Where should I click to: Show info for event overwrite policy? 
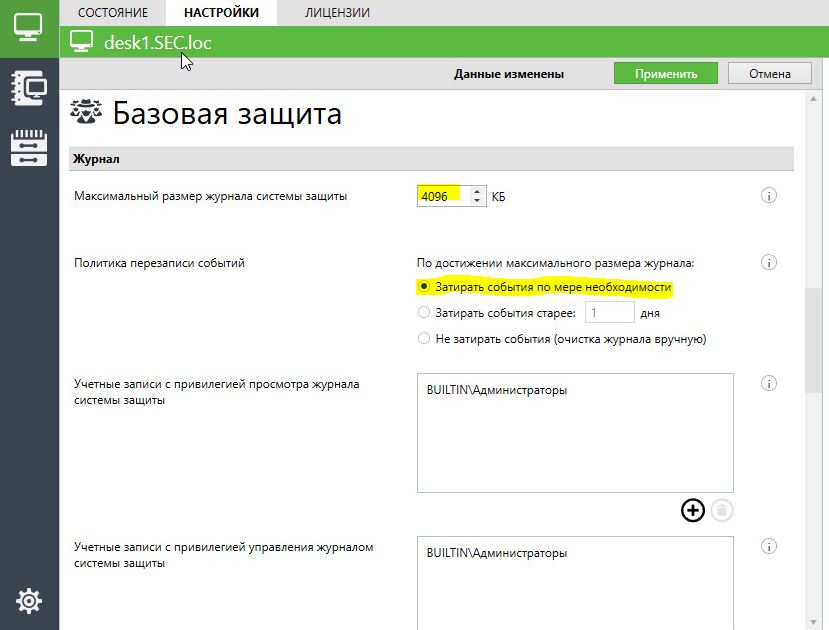(769, 262)
